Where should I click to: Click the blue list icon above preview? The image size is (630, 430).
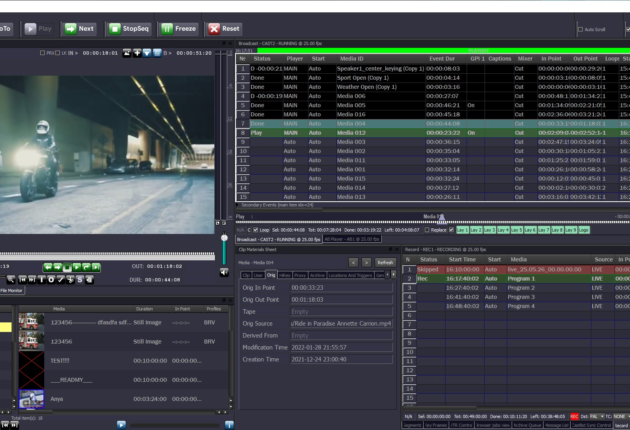[157, 53]
